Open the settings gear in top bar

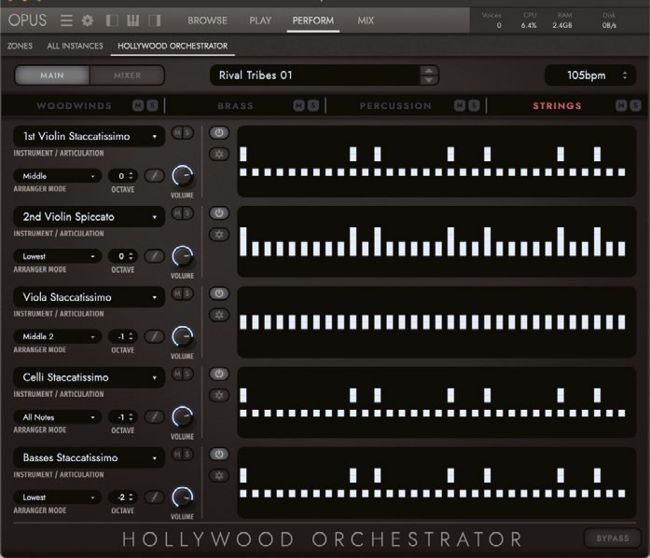pyautogui.click(x=87, y=20)
